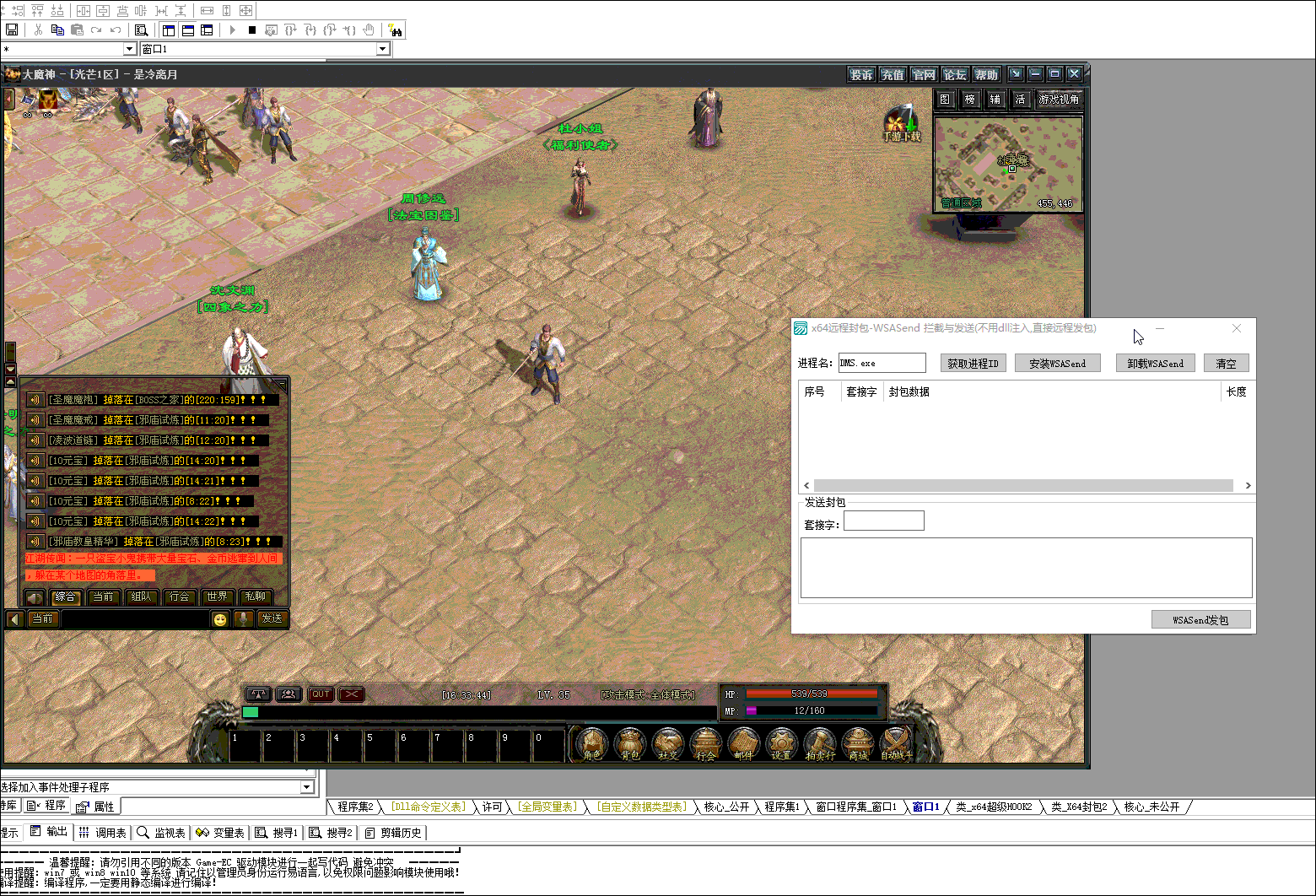Click the Cut scissors icon
The height and width of the screenshot is (896, 1316).
tap(38, 30)
